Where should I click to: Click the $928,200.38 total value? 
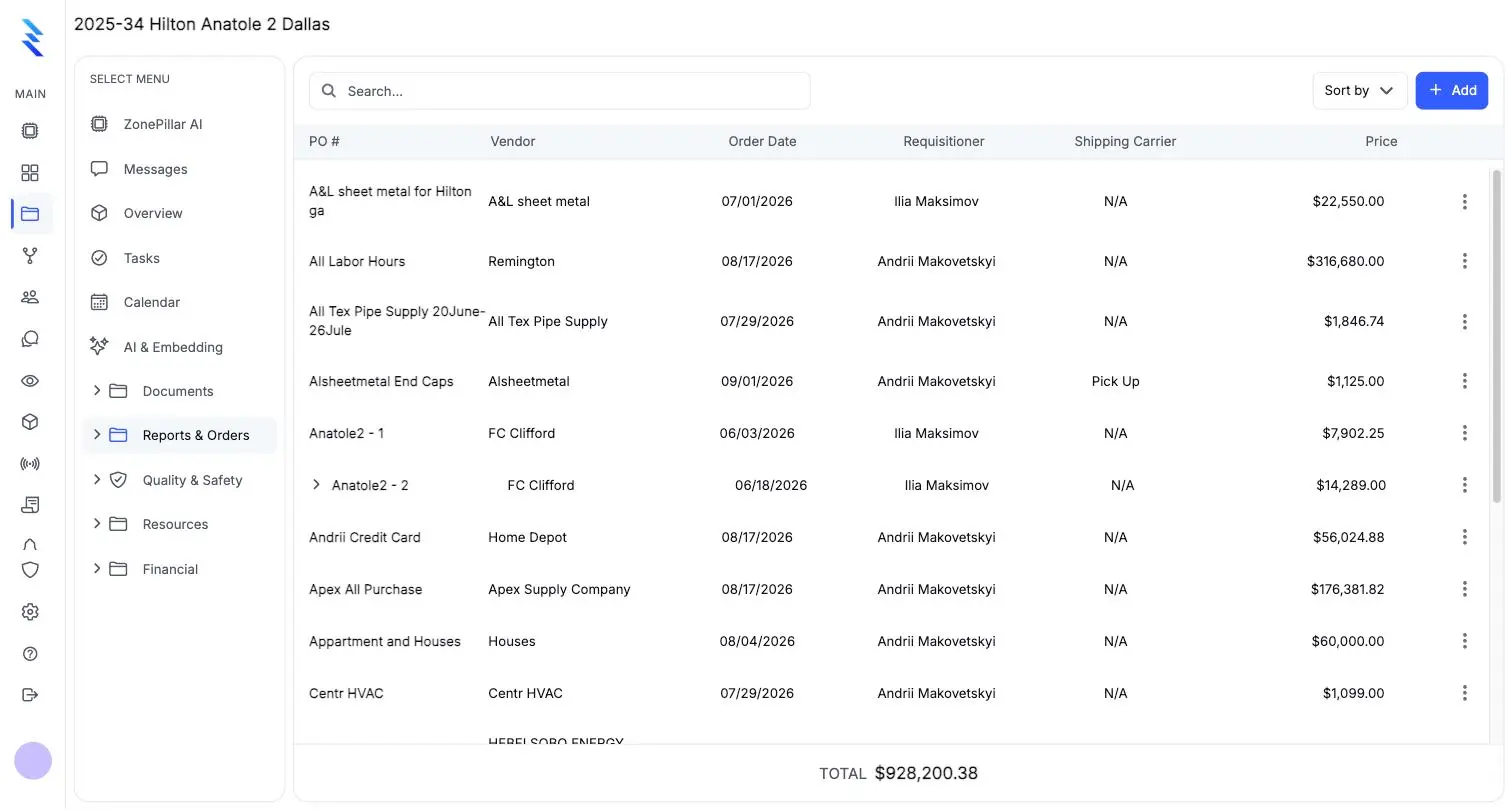[x=926, y=773]
